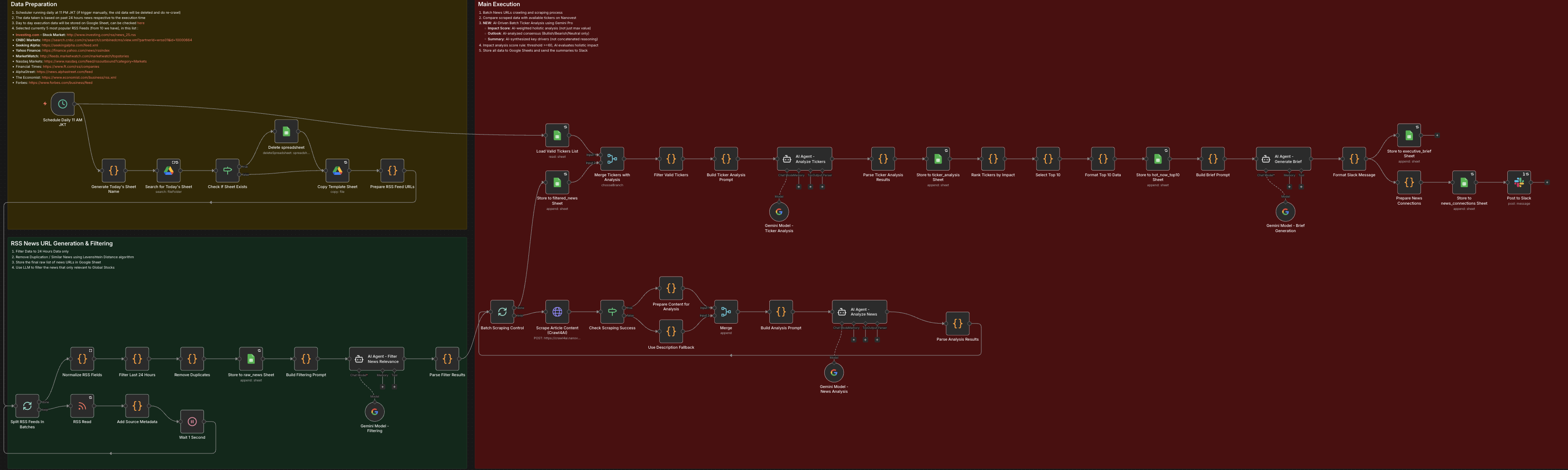Image resolution: width=1568 pixels, height=470 pixels.
Task: Click the RSS Read node
Action: [x=82, y=406]
